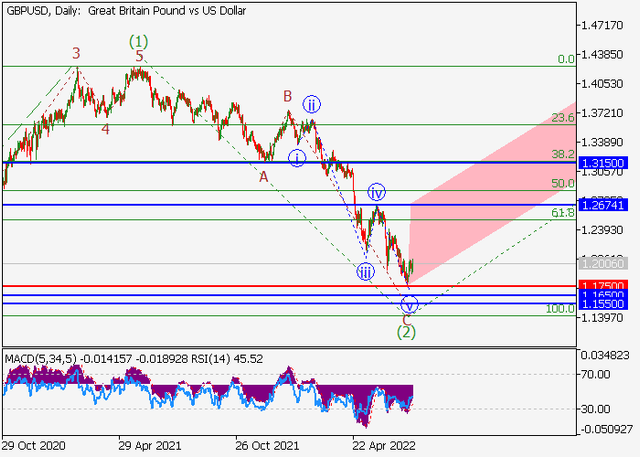
Task: Click the 1.40530 price axis value
Action: (x=602, y=84)
